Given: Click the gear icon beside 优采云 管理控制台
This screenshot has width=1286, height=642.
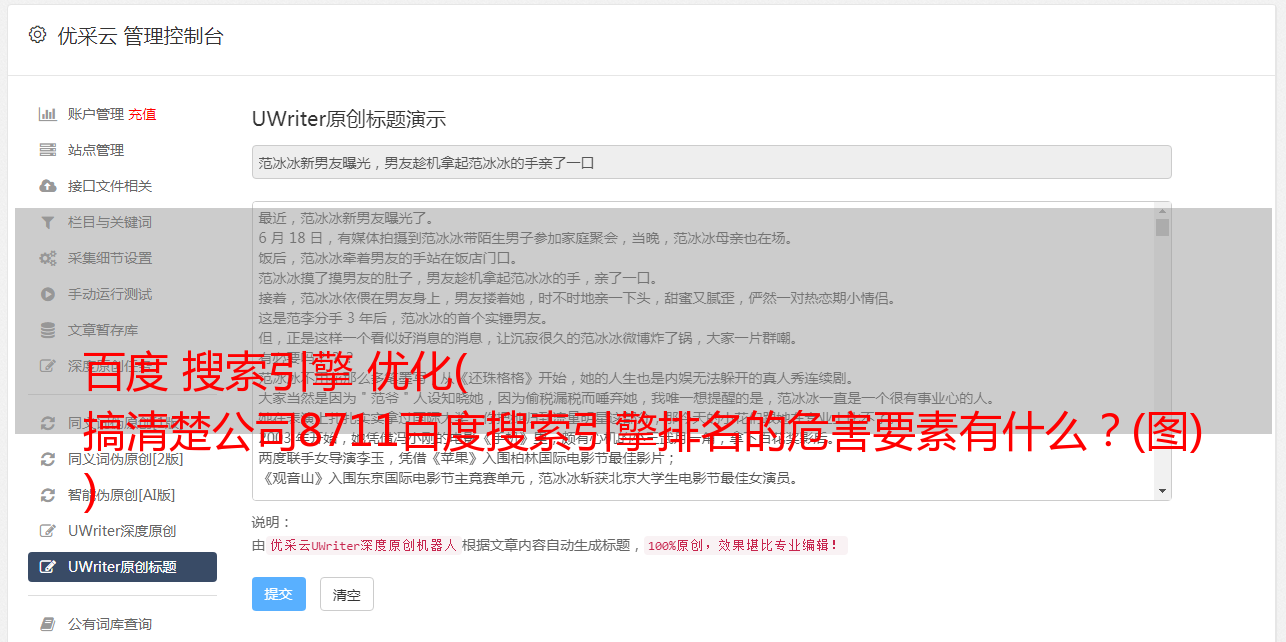Looking at the screenshot, I should tap(37, 35).
